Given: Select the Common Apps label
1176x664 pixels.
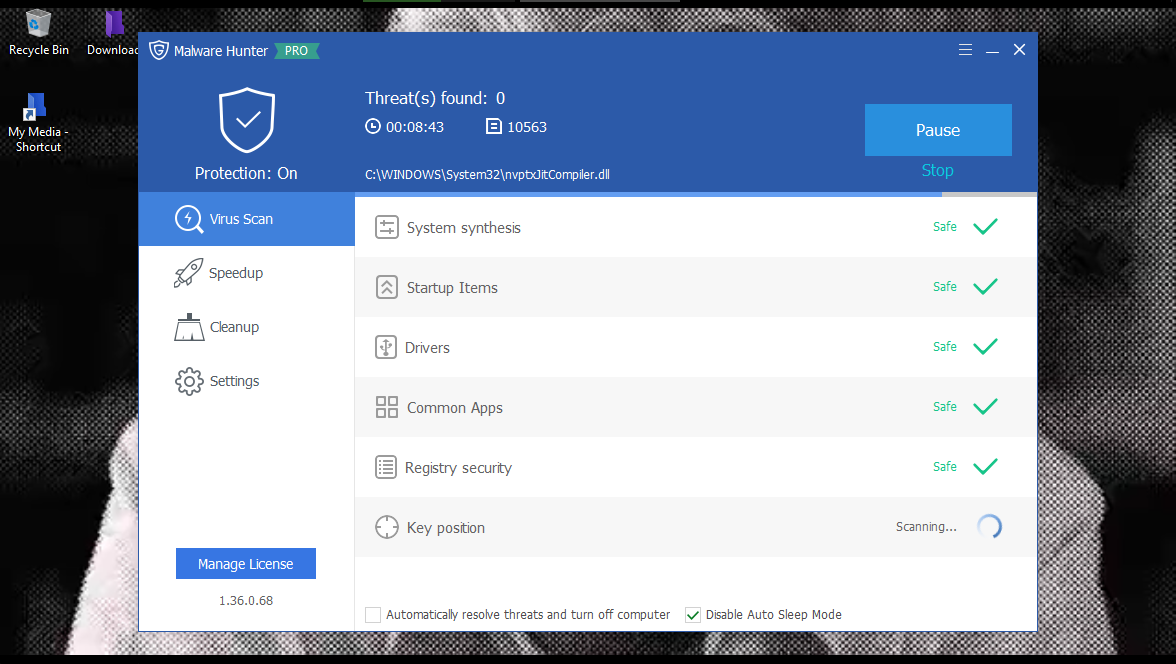Looking at the screenshot, I should (x=454, y=408).
